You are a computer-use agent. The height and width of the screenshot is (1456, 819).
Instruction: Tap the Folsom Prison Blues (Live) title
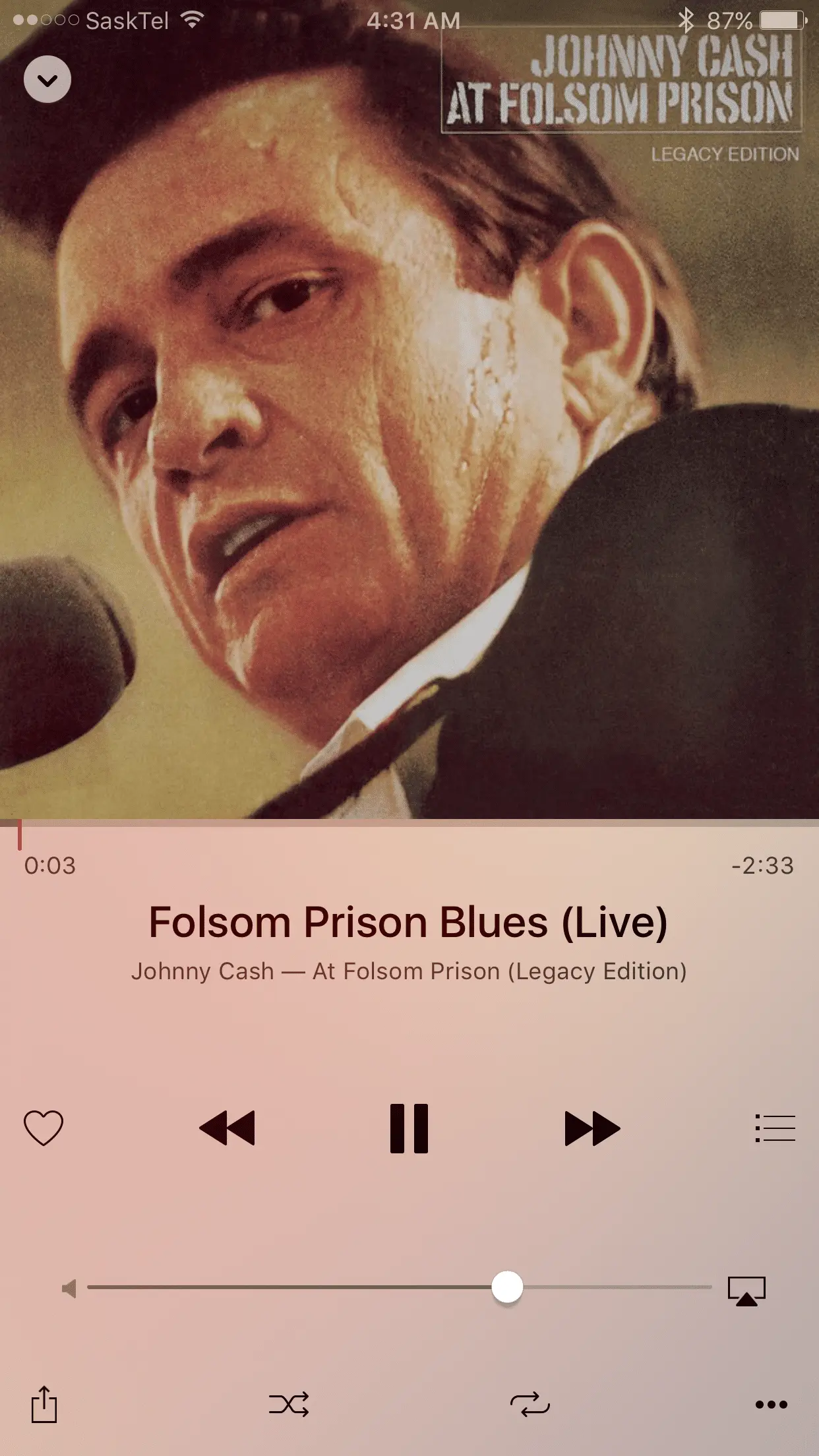[409, 922]
